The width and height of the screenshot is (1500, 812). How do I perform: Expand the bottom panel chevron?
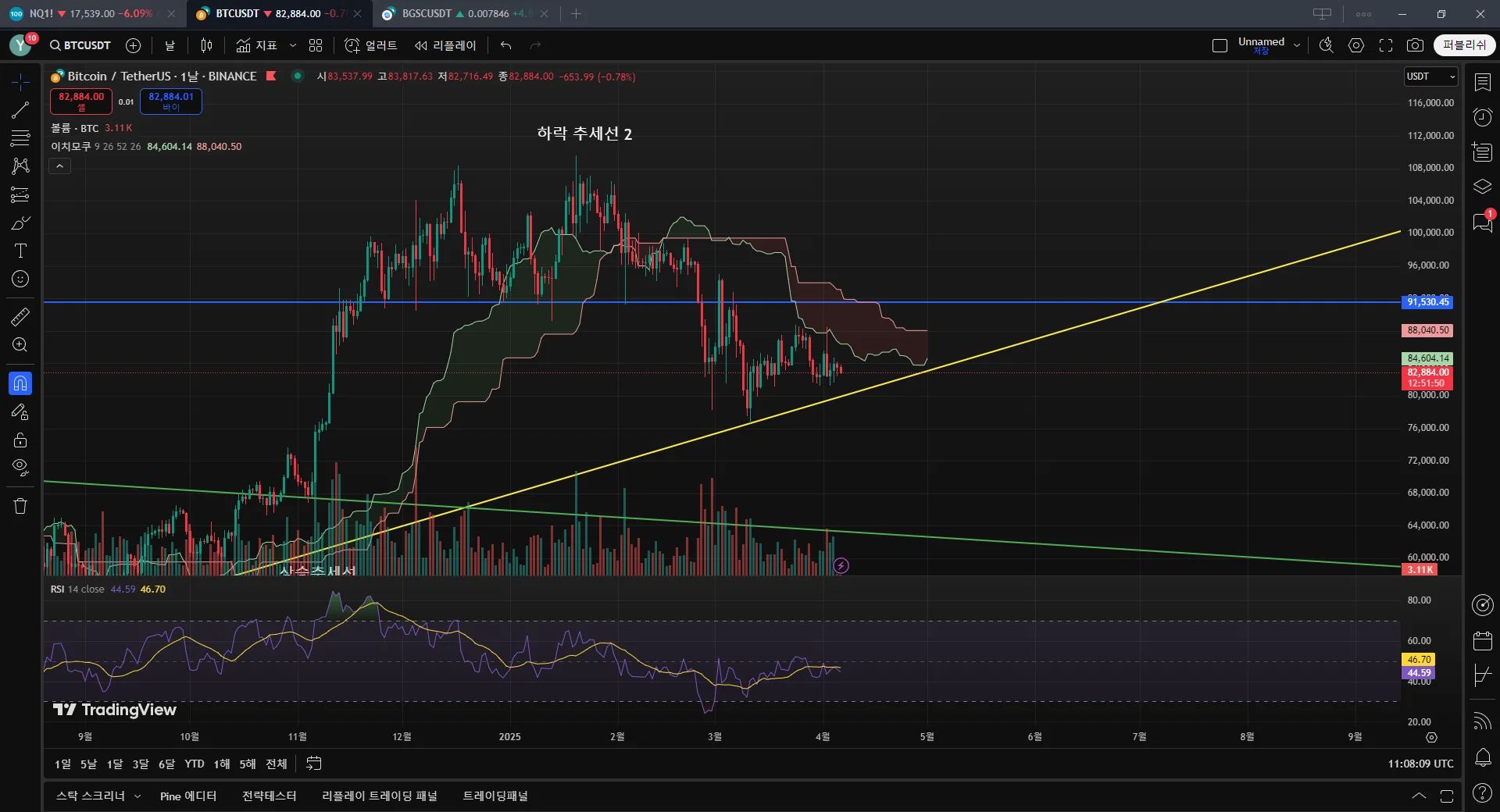[1419, 796]
